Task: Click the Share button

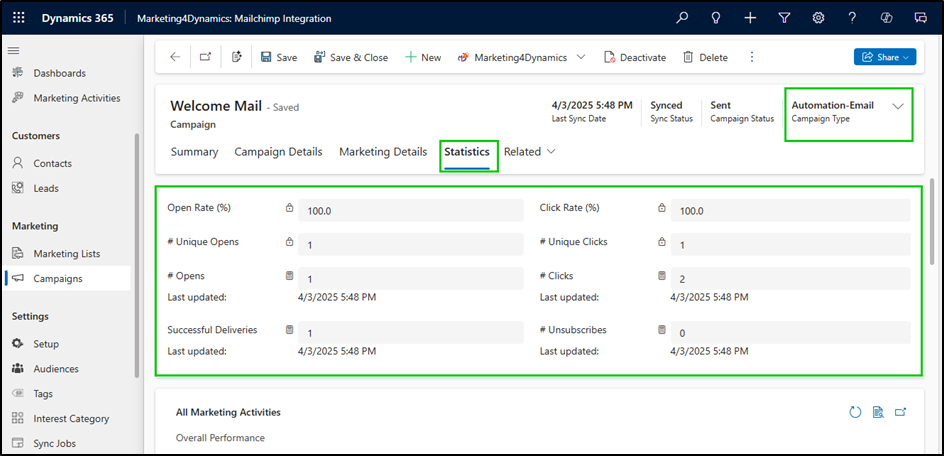Action: pos(884,57)
